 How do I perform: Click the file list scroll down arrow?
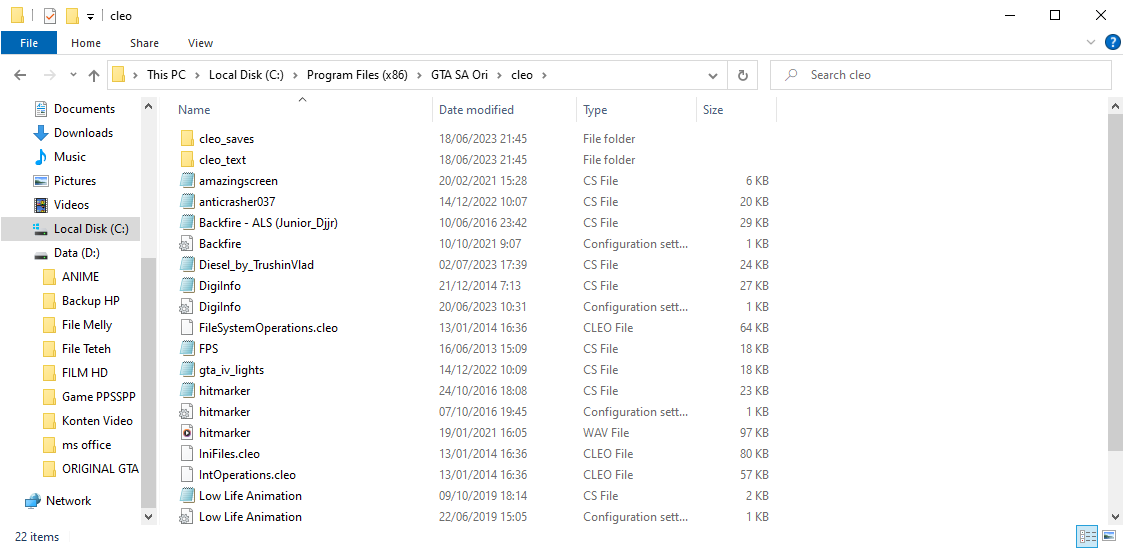1116,516
